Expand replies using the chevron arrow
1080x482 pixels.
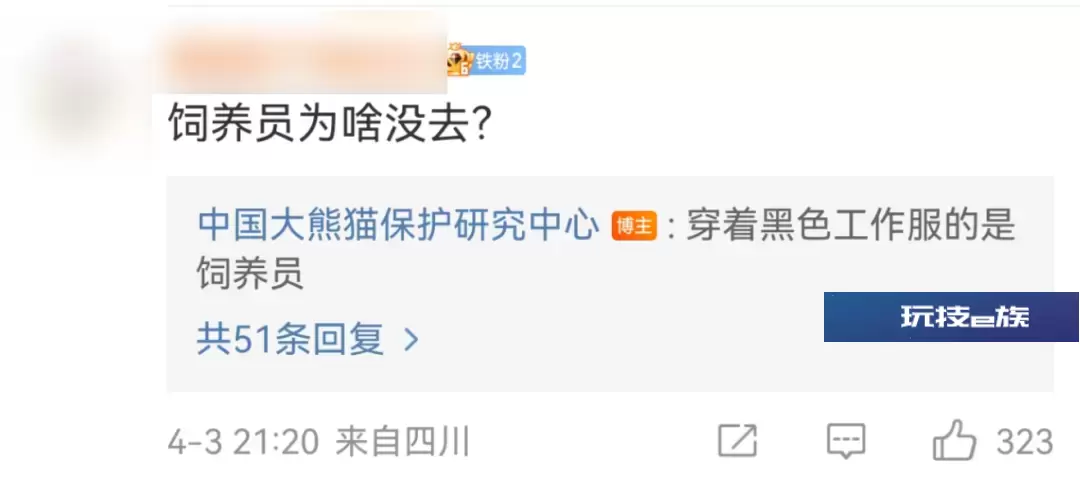tap(411, 339)
